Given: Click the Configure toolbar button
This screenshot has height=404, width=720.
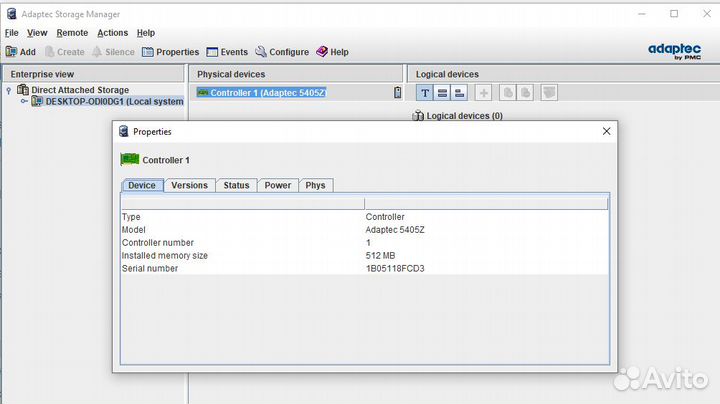Looking at the screenshot, I should coord(282,52).
